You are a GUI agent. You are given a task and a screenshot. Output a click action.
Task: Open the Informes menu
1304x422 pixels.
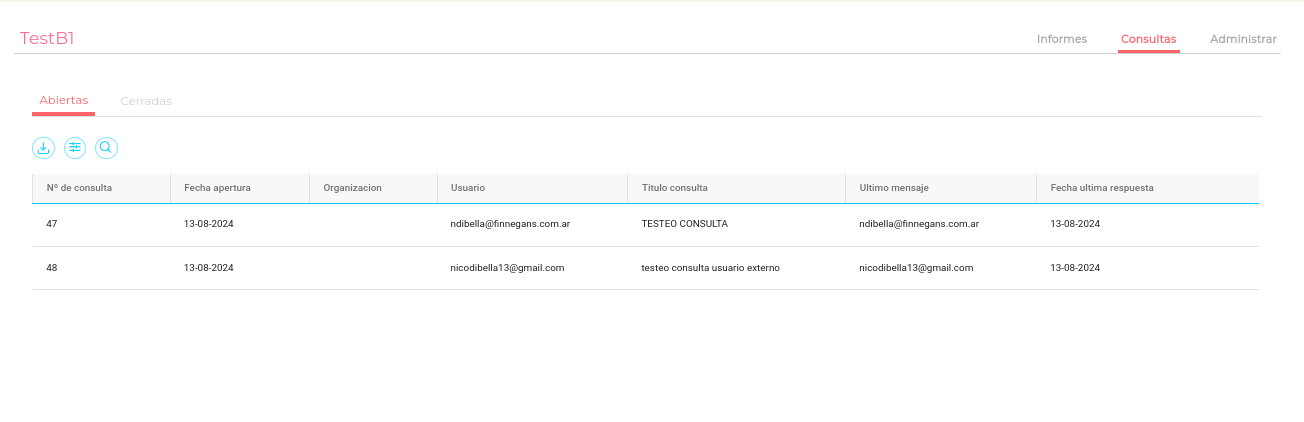click(x=1062, y=39)
